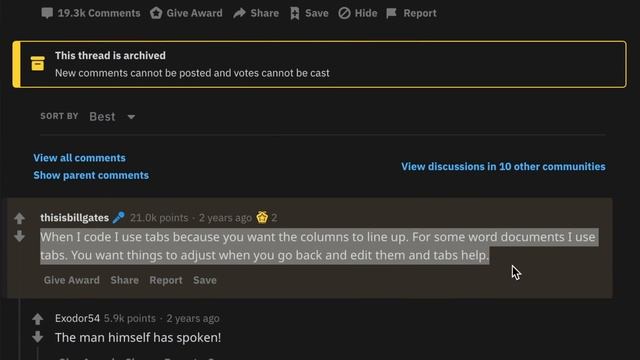Open the Sort By Best dropdown
The width and height of the screenshot is (640, 360).
(x=112, y=117)
